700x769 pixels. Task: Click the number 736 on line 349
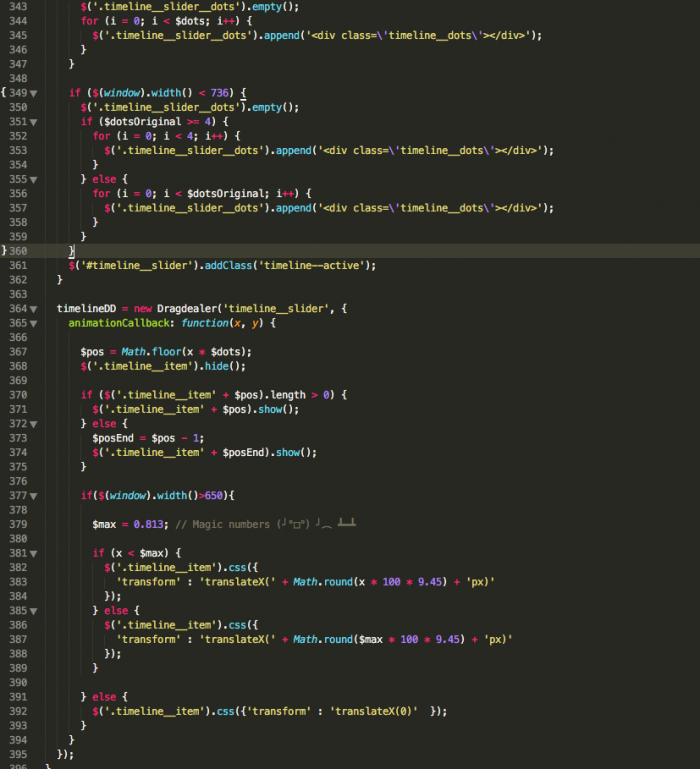(220, 93)
